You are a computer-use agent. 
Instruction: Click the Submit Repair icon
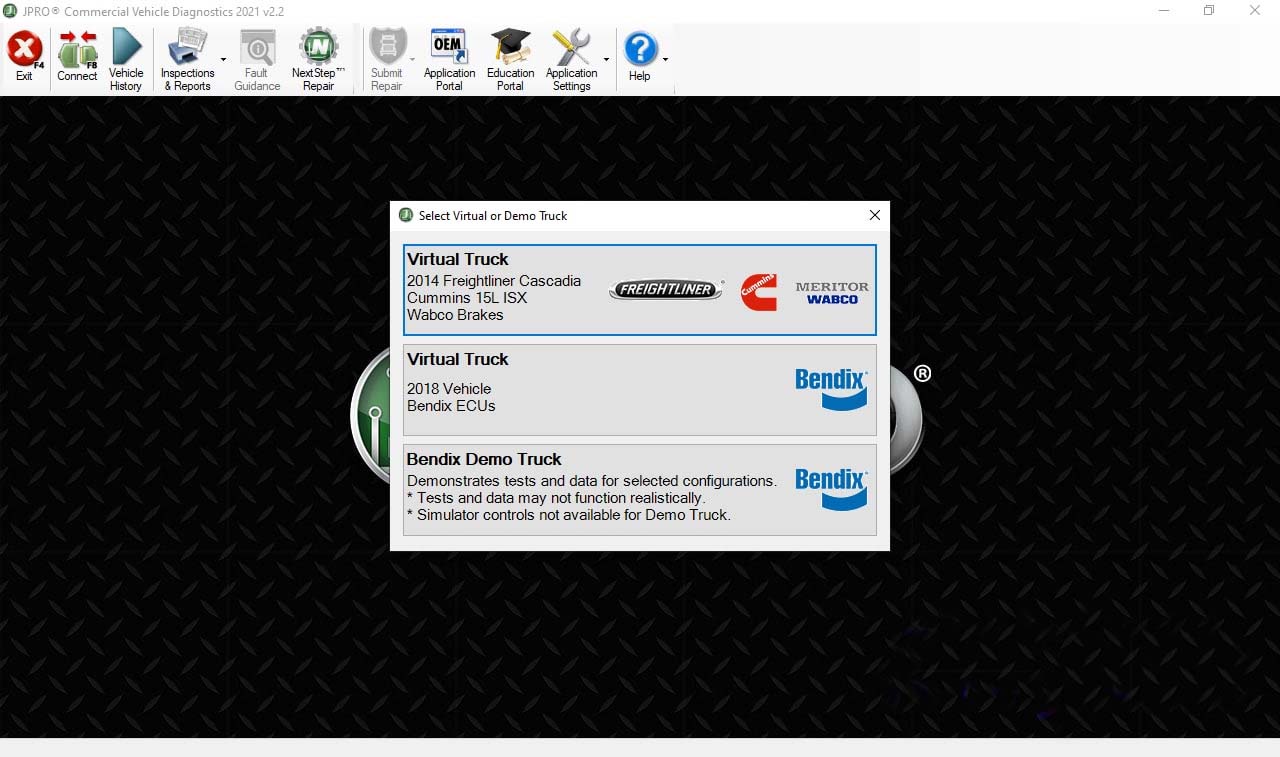386,59
